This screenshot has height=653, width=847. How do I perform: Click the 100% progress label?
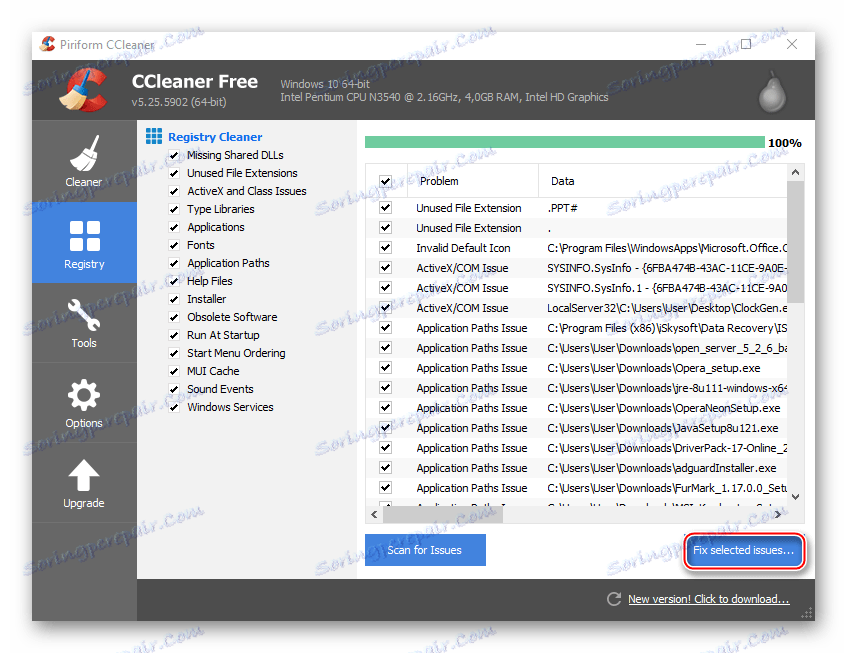coord(784,143)
